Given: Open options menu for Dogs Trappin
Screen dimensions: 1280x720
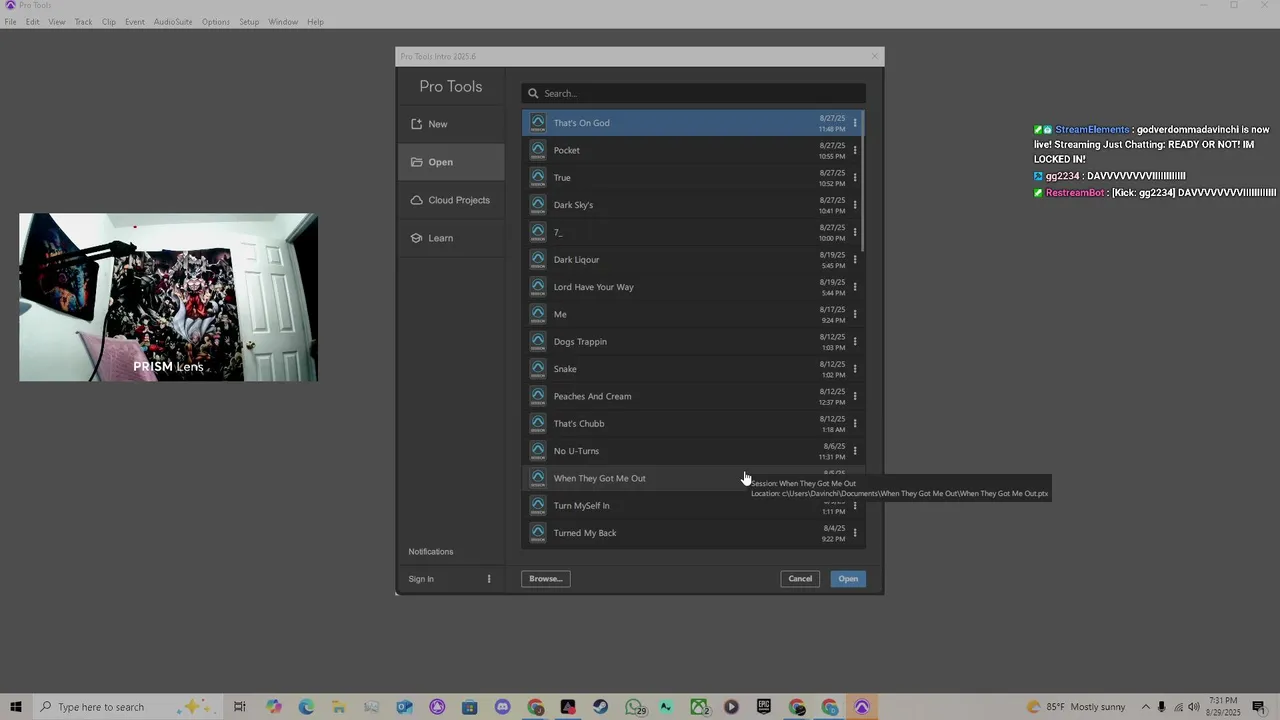Looking at the screenshot, I should 855,342.
